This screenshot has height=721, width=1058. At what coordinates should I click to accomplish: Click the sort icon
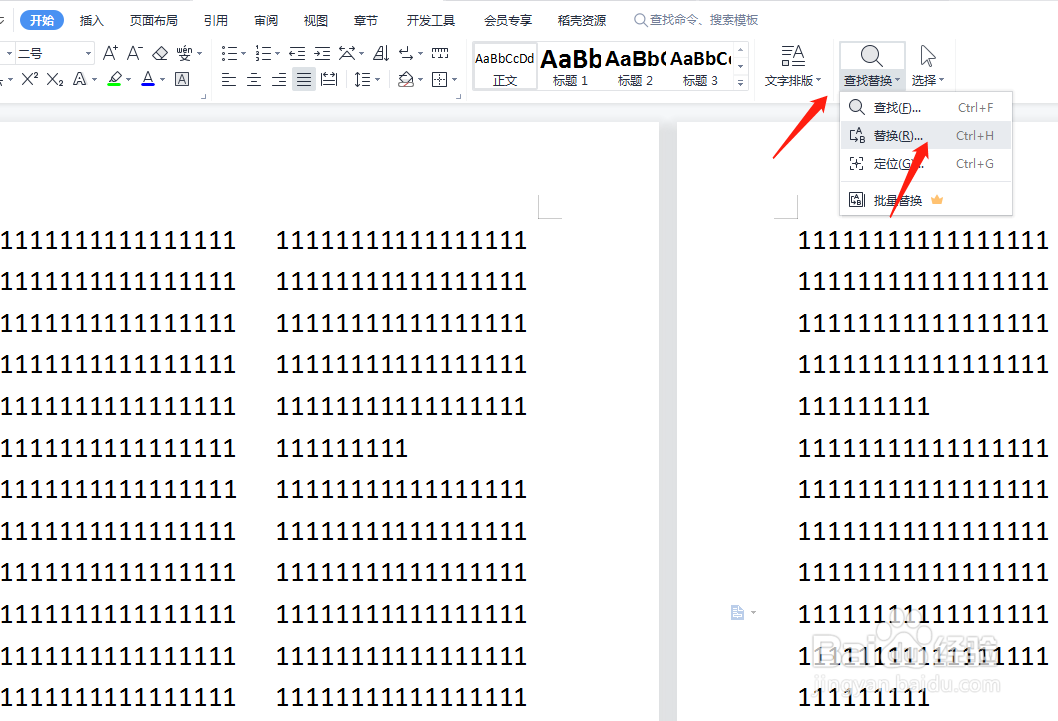click(381, 53)
